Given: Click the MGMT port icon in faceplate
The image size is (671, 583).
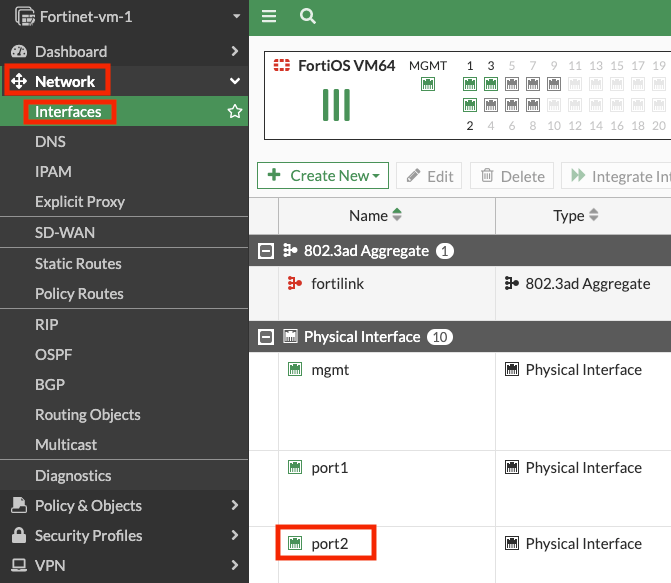Looking at the screenshot, I should coord(428,84).
